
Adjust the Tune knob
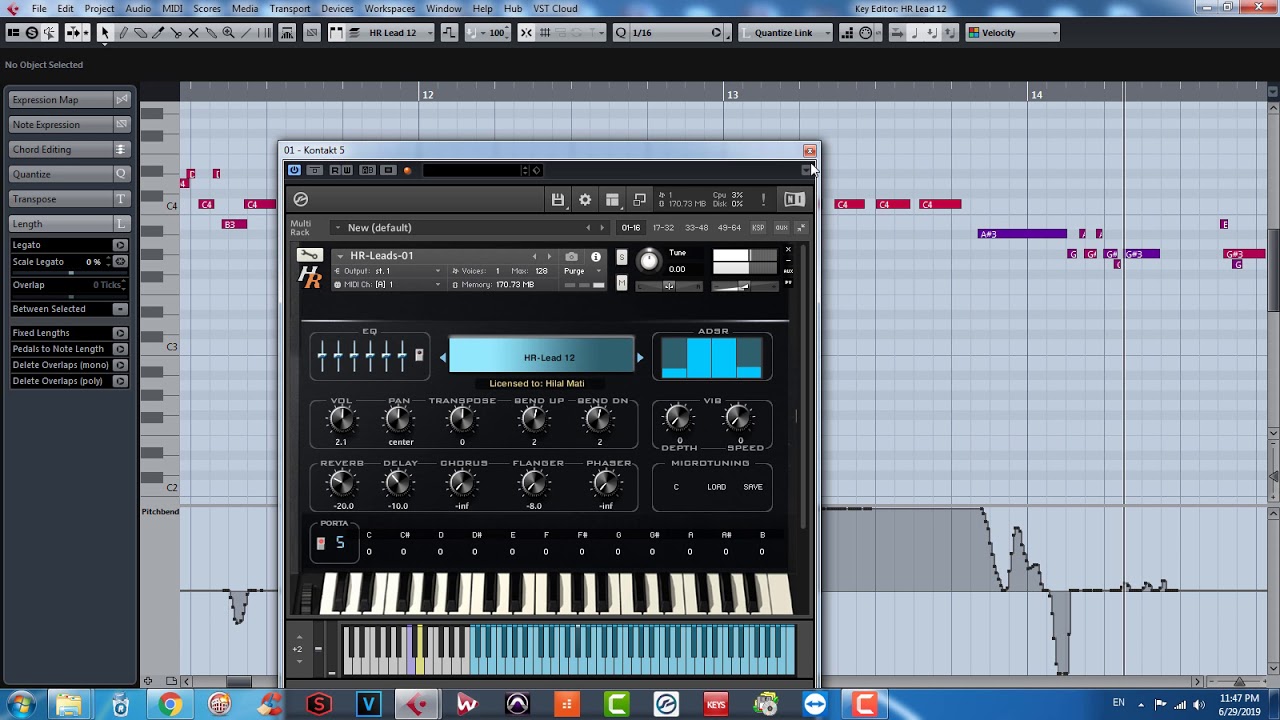point(649,260)
